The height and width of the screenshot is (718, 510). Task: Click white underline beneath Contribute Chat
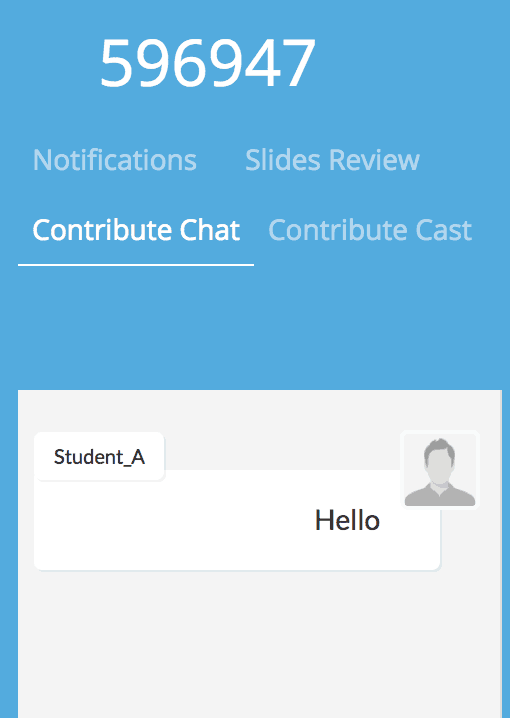136,265
